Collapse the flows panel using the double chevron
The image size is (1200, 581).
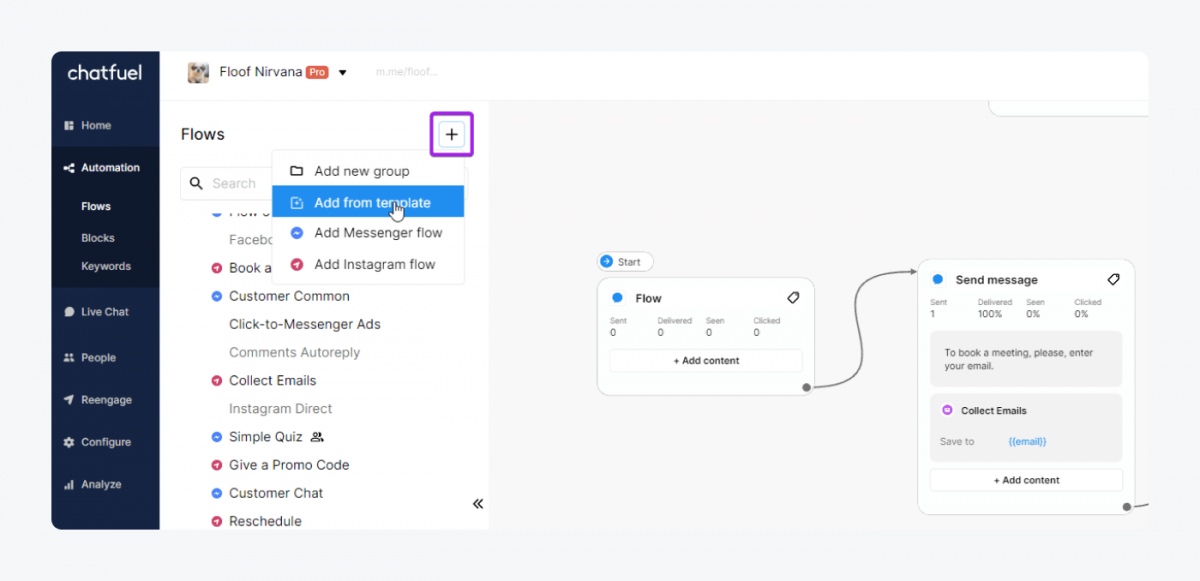tap(478, 503)
